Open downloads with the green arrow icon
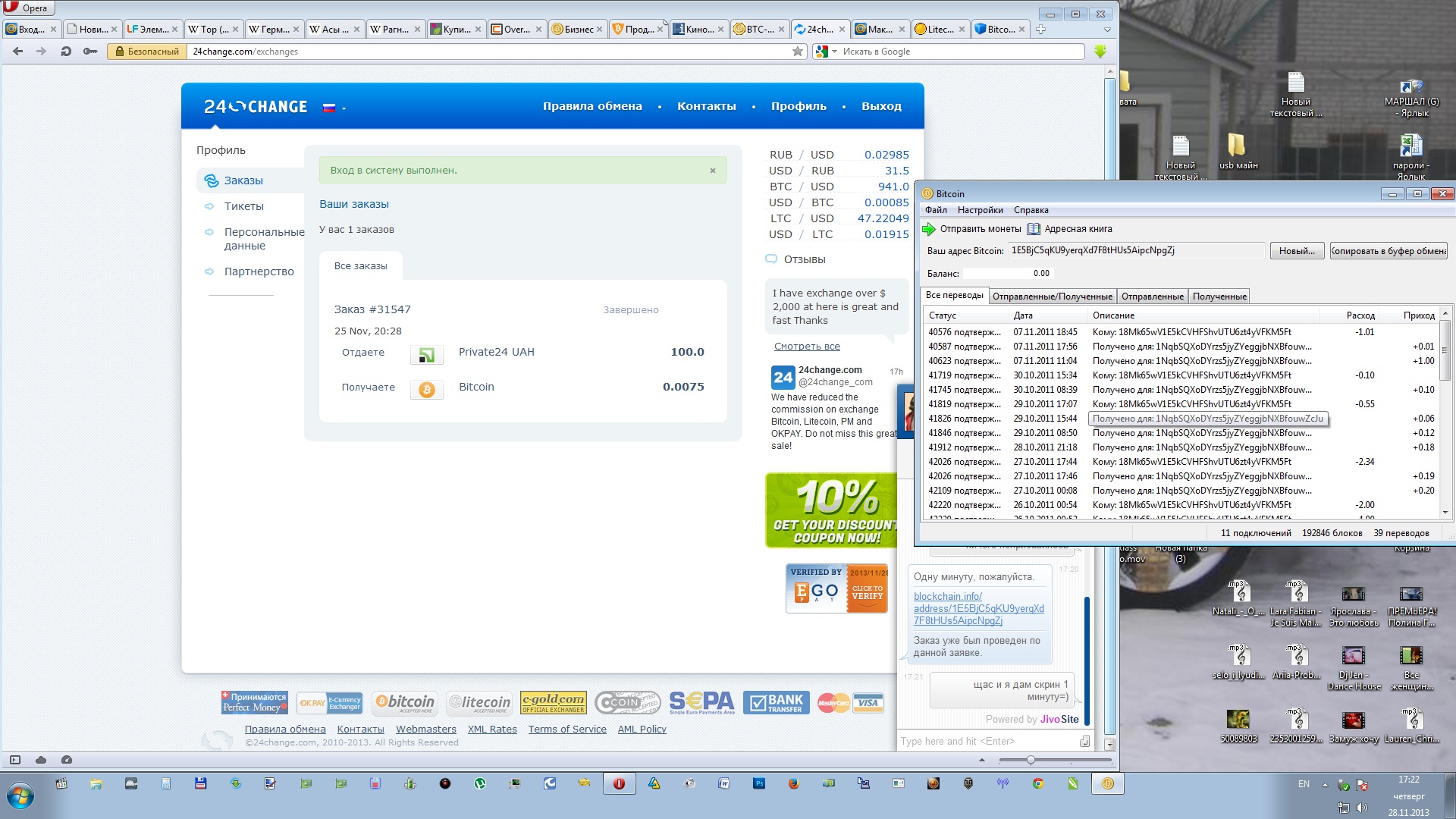Viewport: 1456px width, 819px height. (1100, 52)
